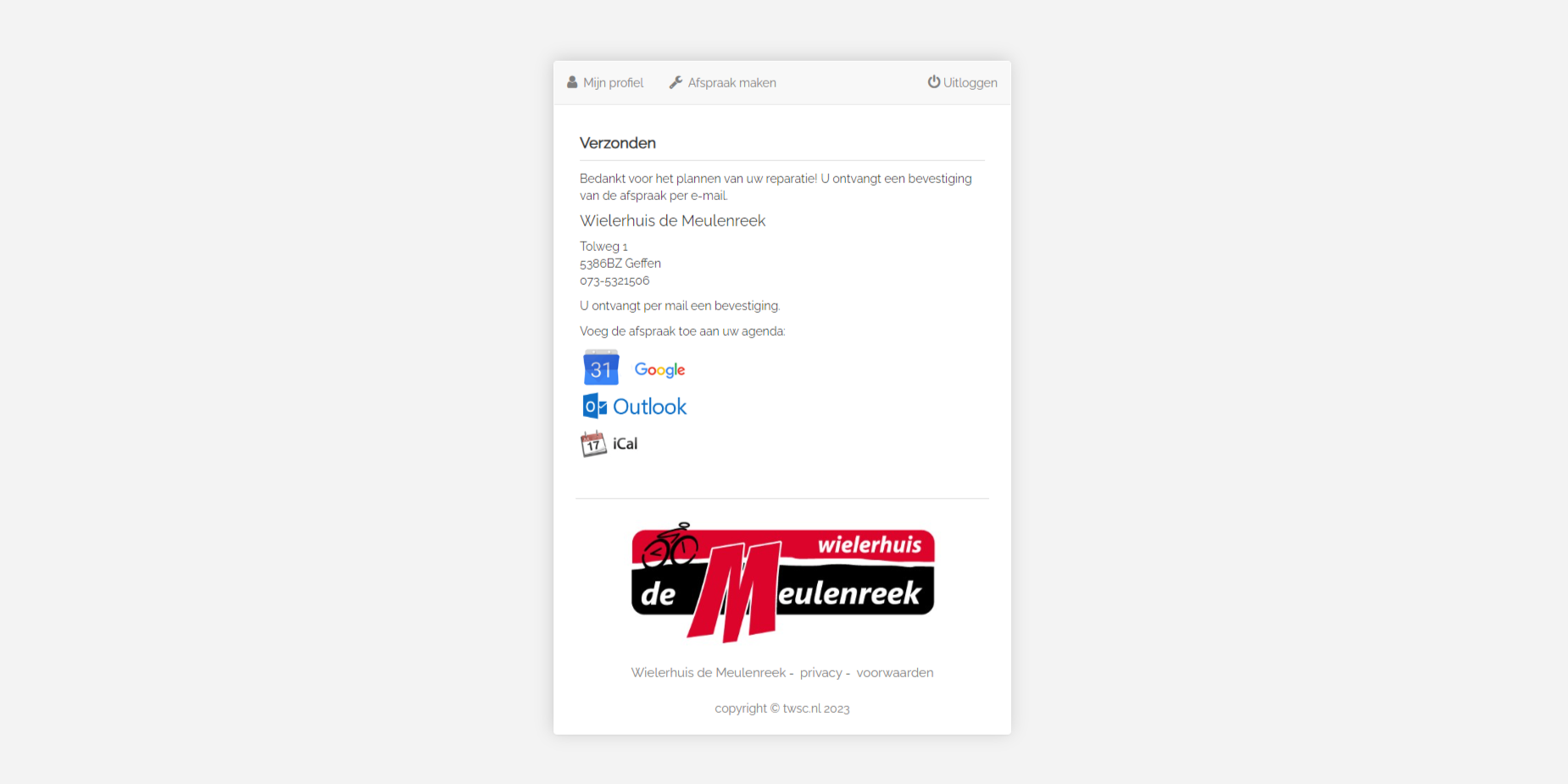The height and width of the screenshot is (784, 1568).
Task: Click the Wielerhuis de Meulenreek footer link
Action: pyautogui.click(x=709, y=672)
